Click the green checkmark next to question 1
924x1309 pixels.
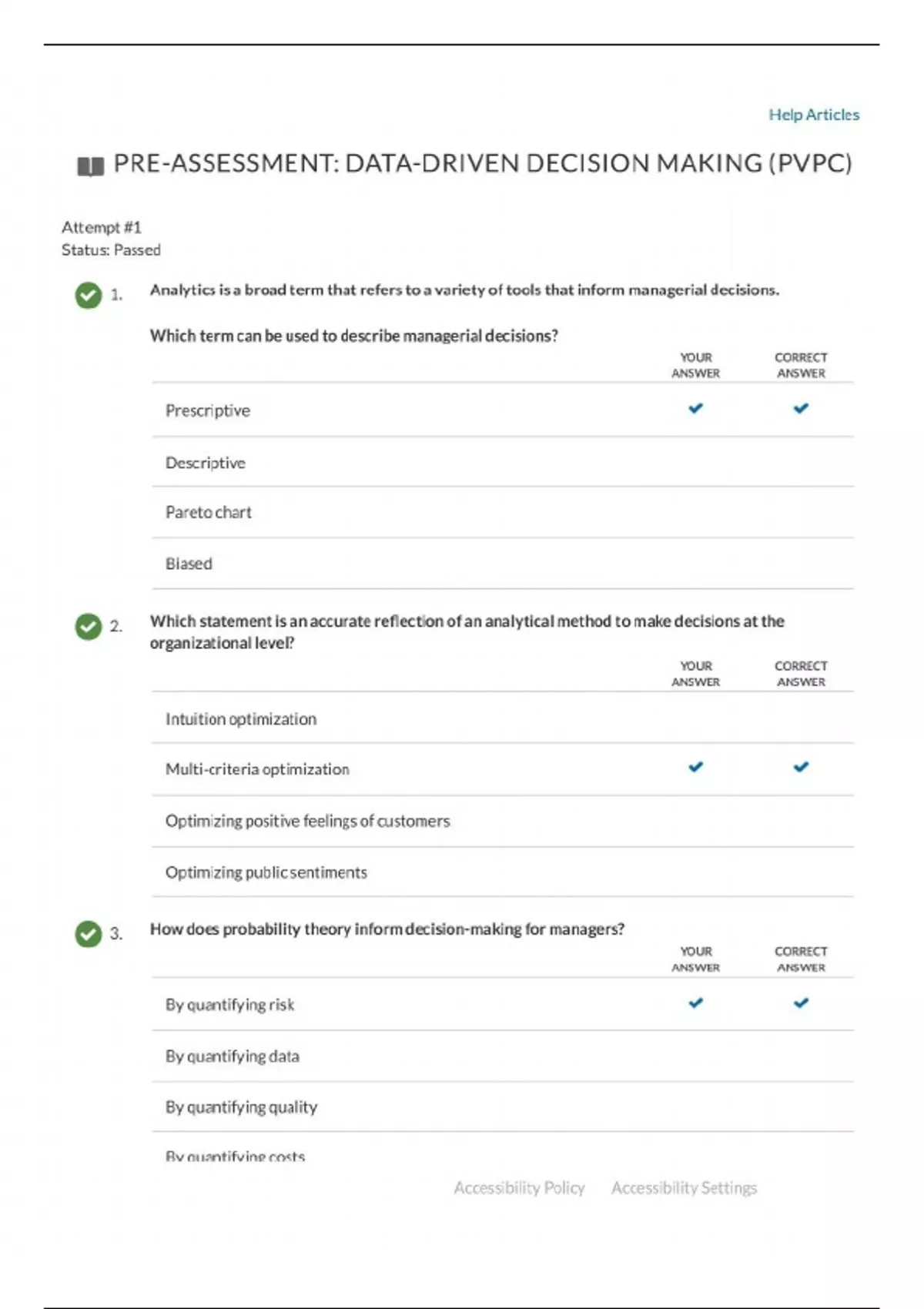[88, 293]
